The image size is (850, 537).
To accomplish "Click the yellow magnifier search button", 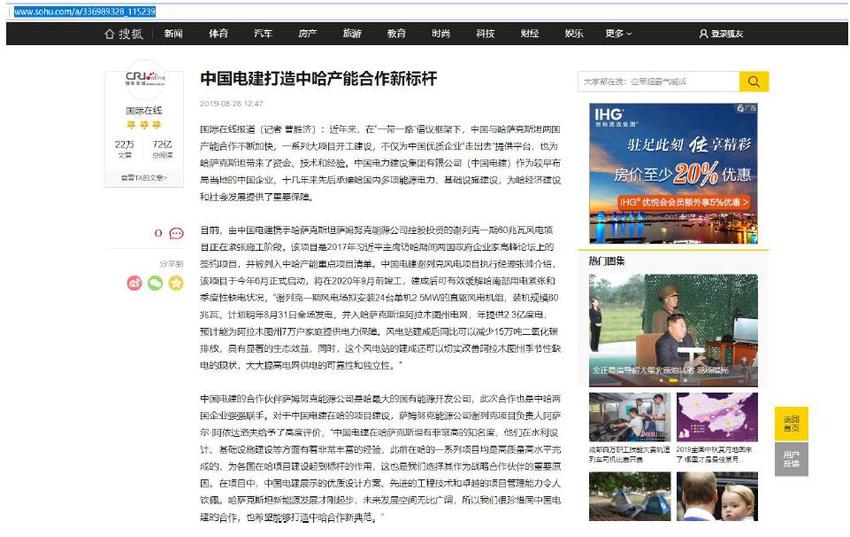I will click(754, 82).
